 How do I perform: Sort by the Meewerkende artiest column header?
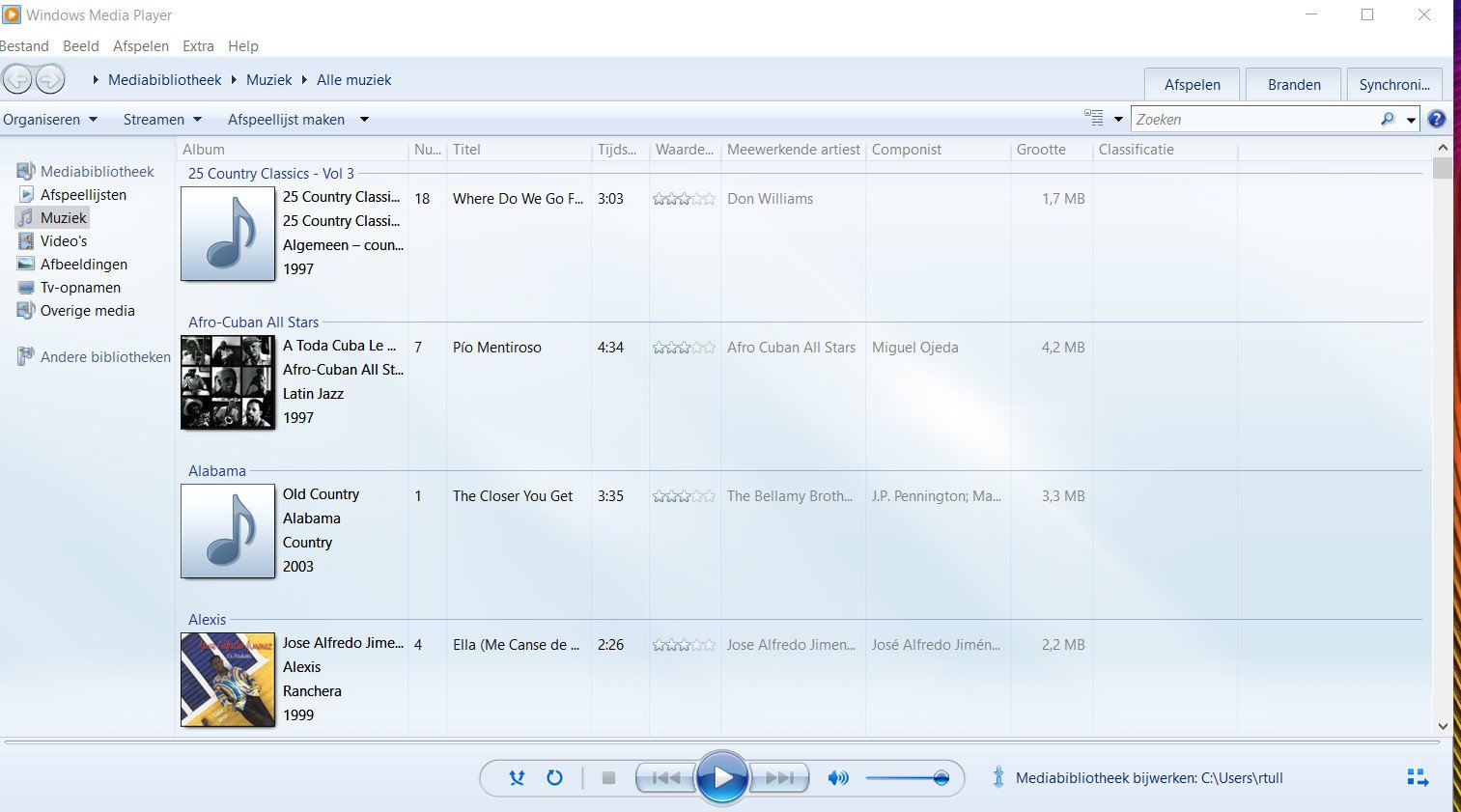tap(793, 150)
